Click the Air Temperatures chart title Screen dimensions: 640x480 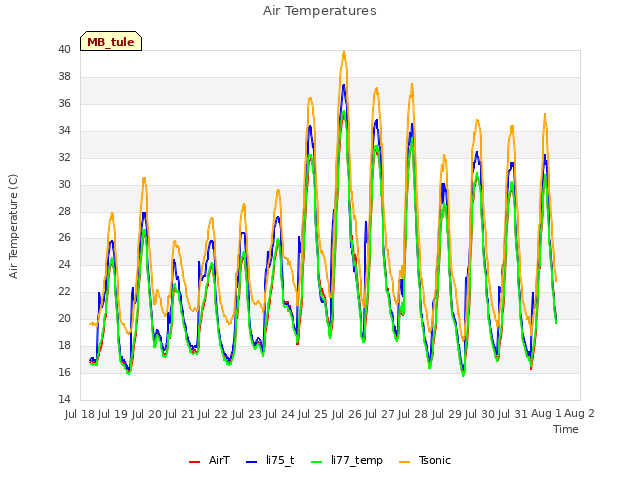[x=320, y=11]
